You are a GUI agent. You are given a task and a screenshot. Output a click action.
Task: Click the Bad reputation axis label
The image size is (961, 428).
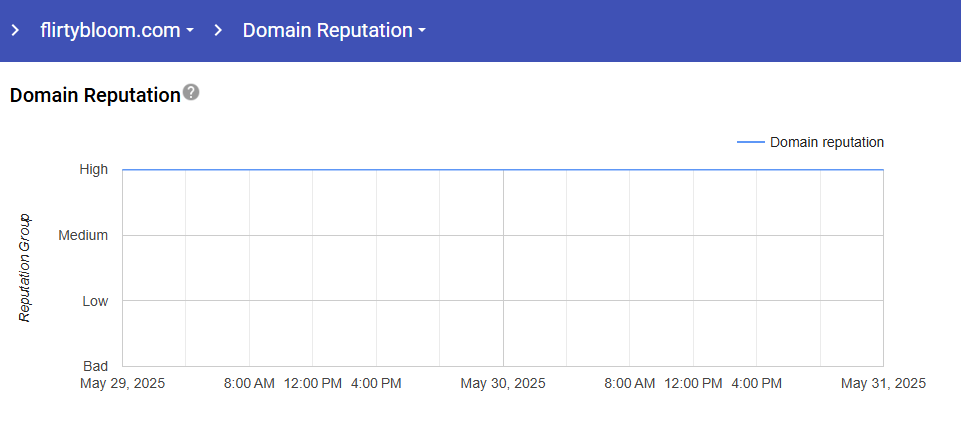pos(96,366)
